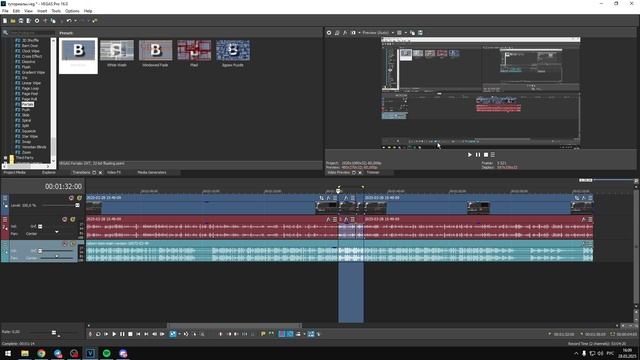Open the File menu

(5, 11)
